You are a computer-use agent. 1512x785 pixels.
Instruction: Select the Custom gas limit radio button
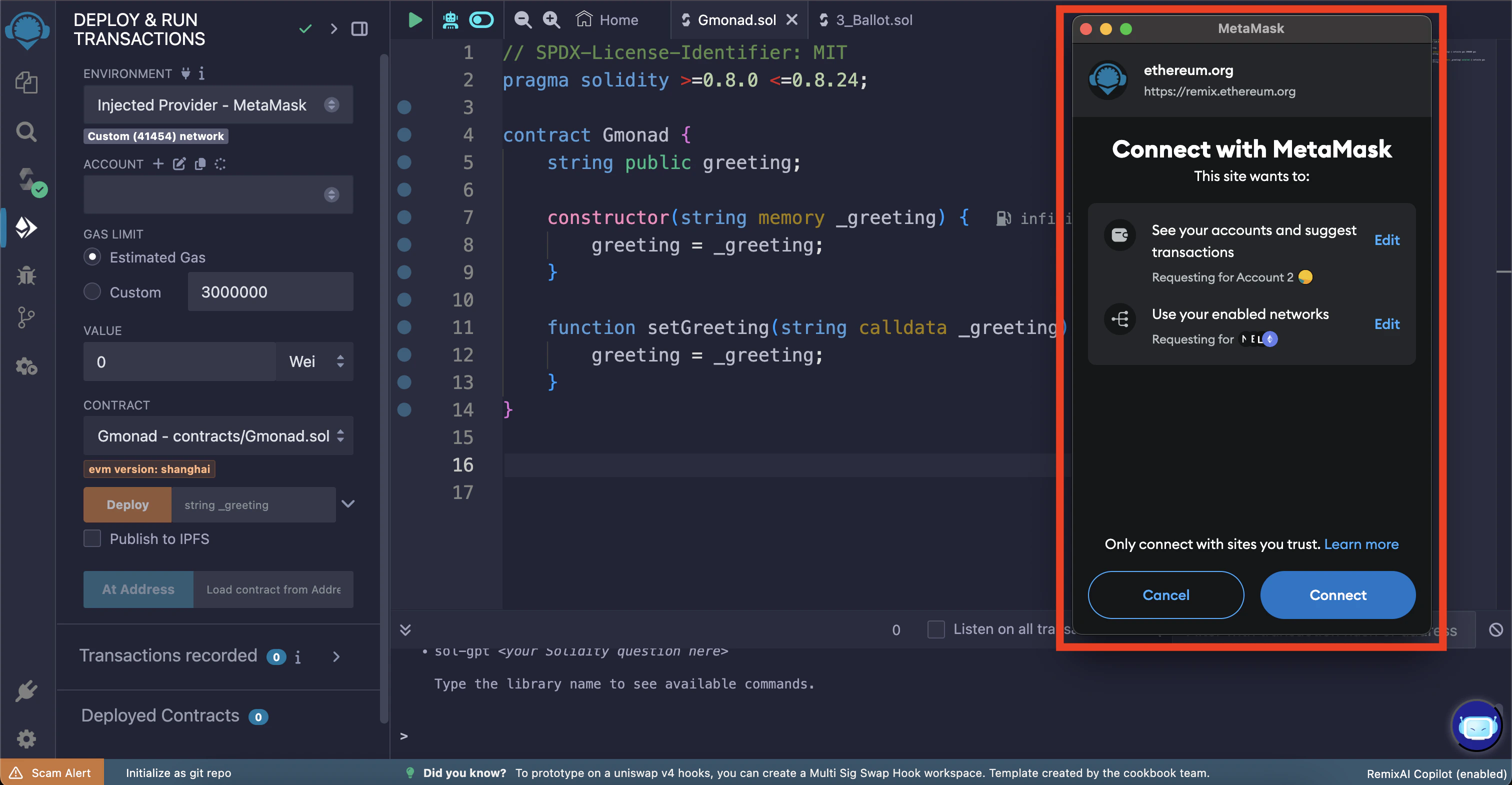pyautogui.click(x=92, y=292)
